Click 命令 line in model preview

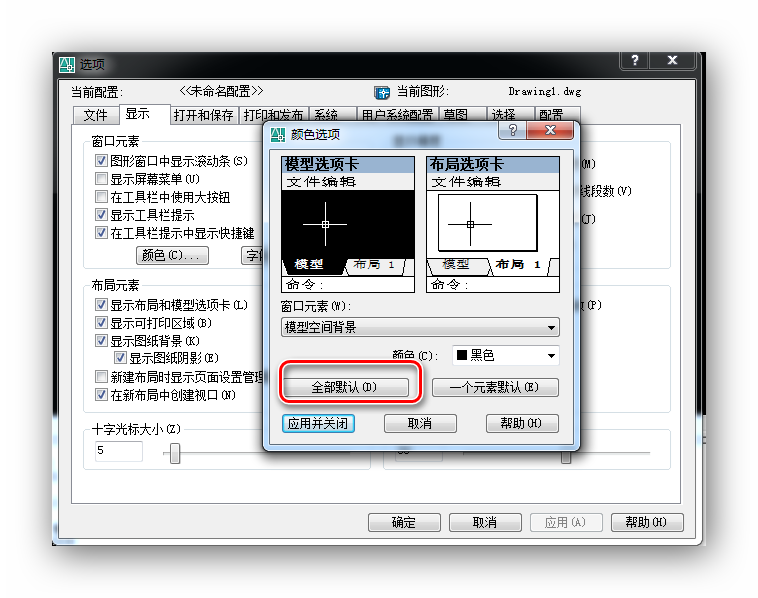click(348, 284)
